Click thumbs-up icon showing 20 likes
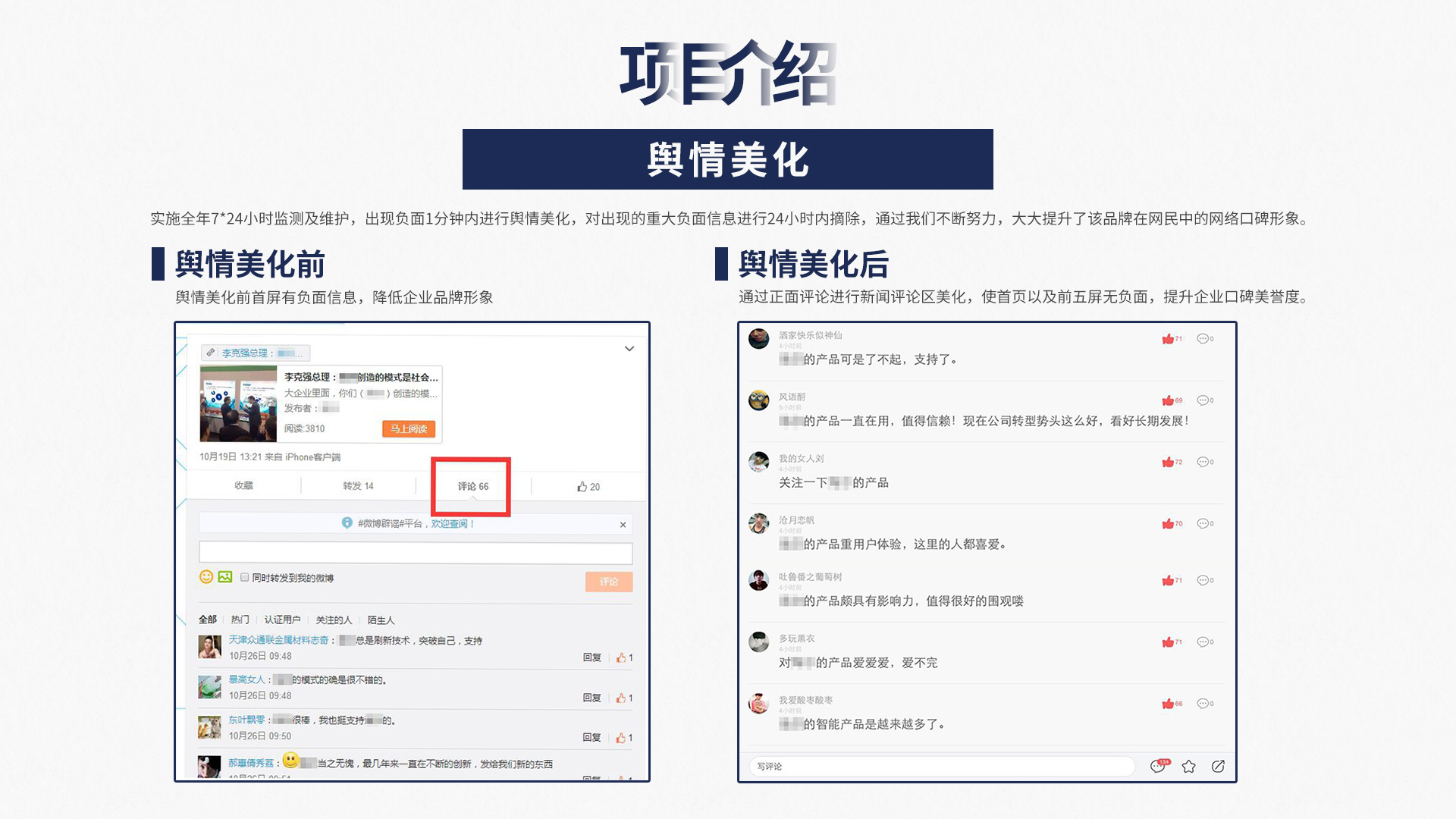This screenshot has width=1456, height=819. click(x=582, y=487)
